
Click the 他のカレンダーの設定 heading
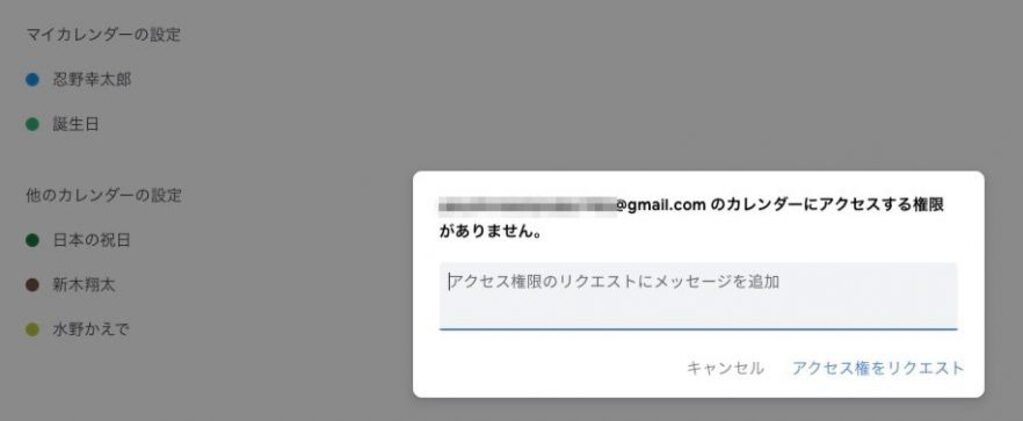[x=104, y=195]
